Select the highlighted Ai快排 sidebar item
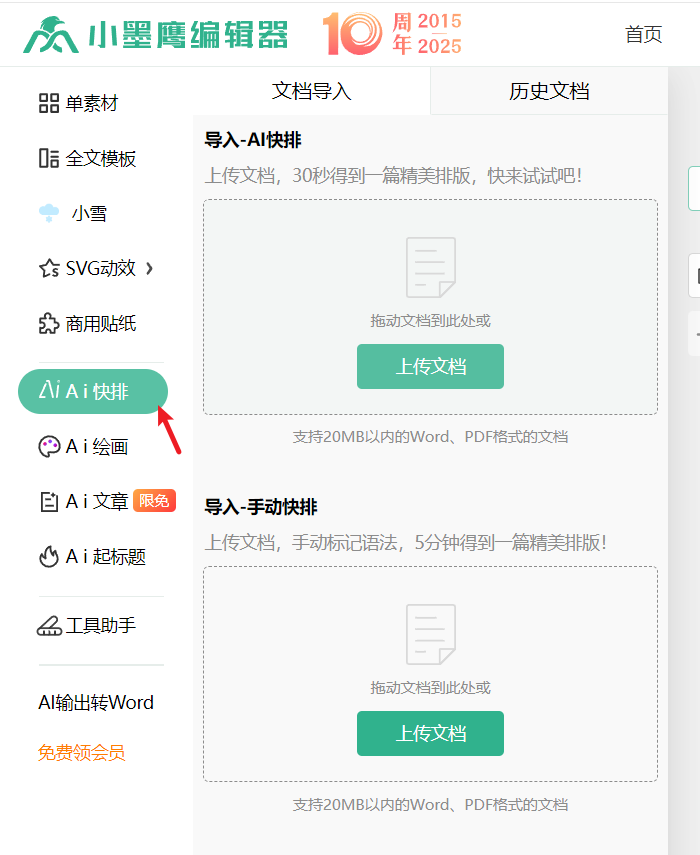The width and height of the screenshot is (700, 855). 93,391
